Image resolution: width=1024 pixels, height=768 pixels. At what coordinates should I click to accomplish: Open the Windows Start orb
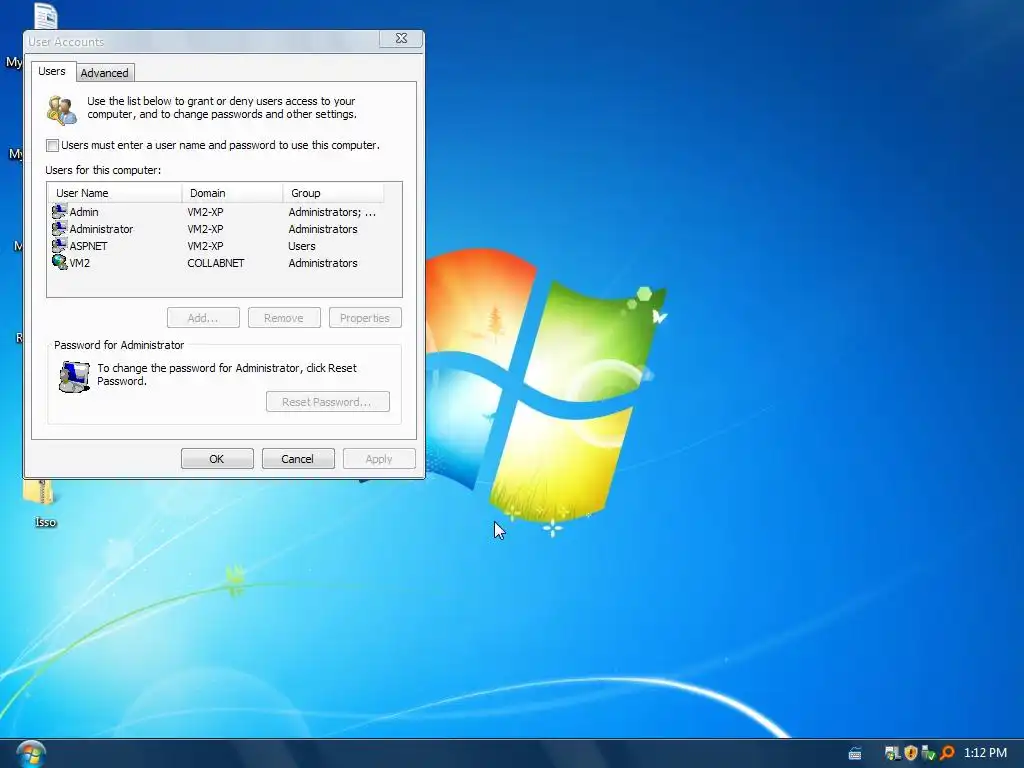31,754
